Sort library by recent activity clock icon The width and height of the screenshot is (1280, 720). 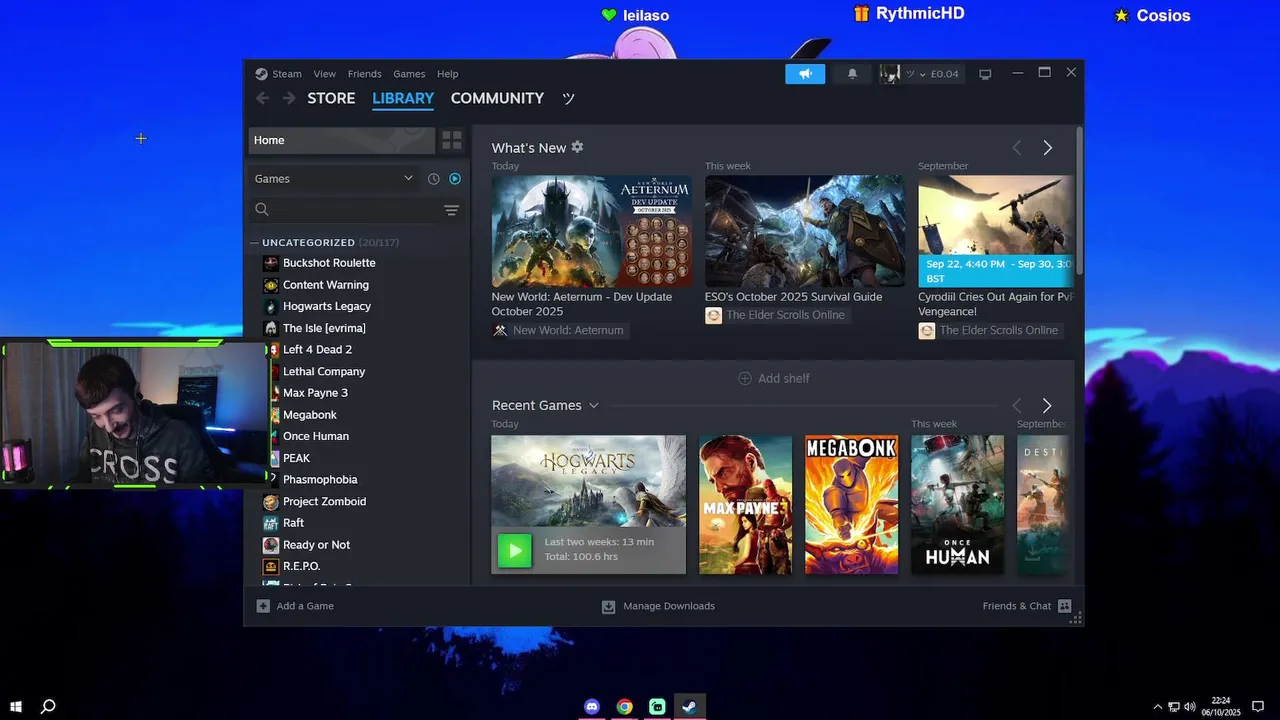(x=433, y=179)
